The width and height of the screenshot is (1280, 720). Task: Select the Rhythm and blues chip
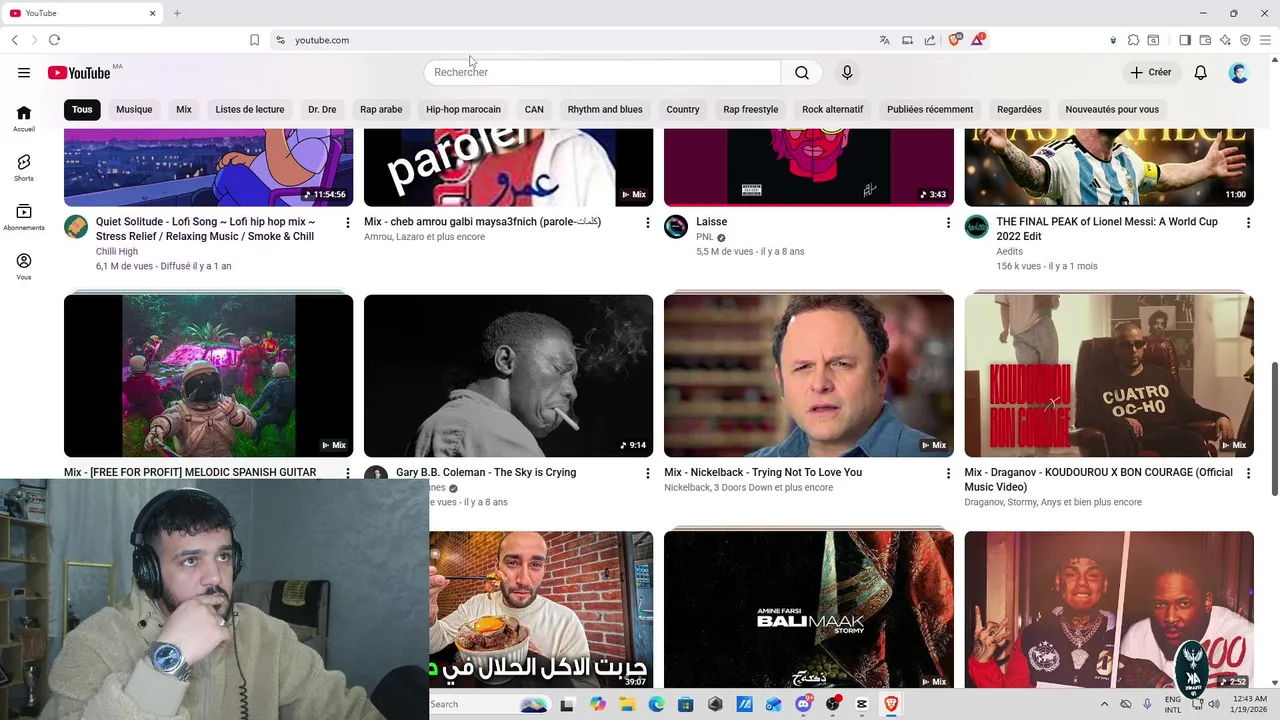pos(605,109)
